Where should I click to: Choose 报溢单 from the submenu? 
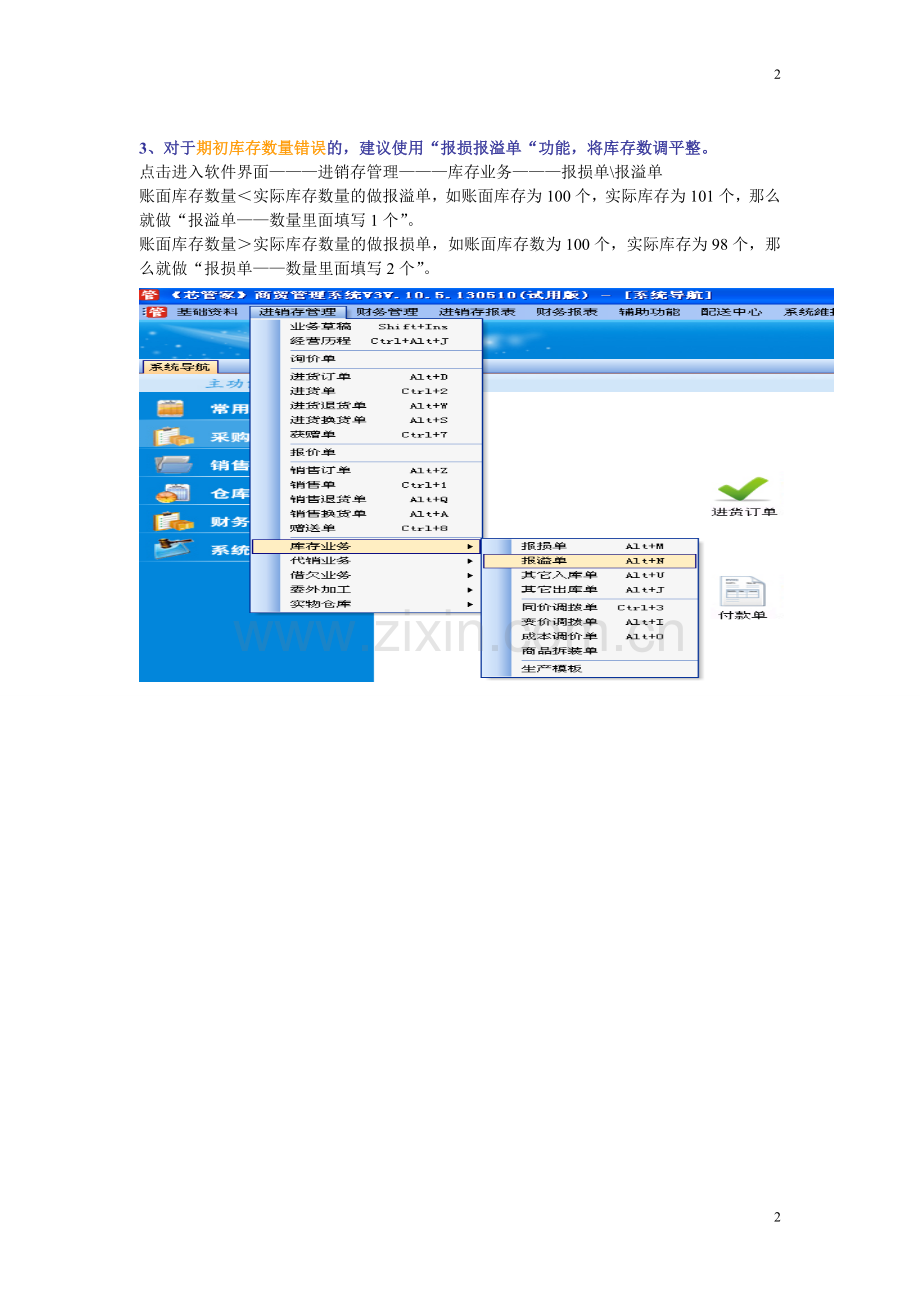pos(589,561)
